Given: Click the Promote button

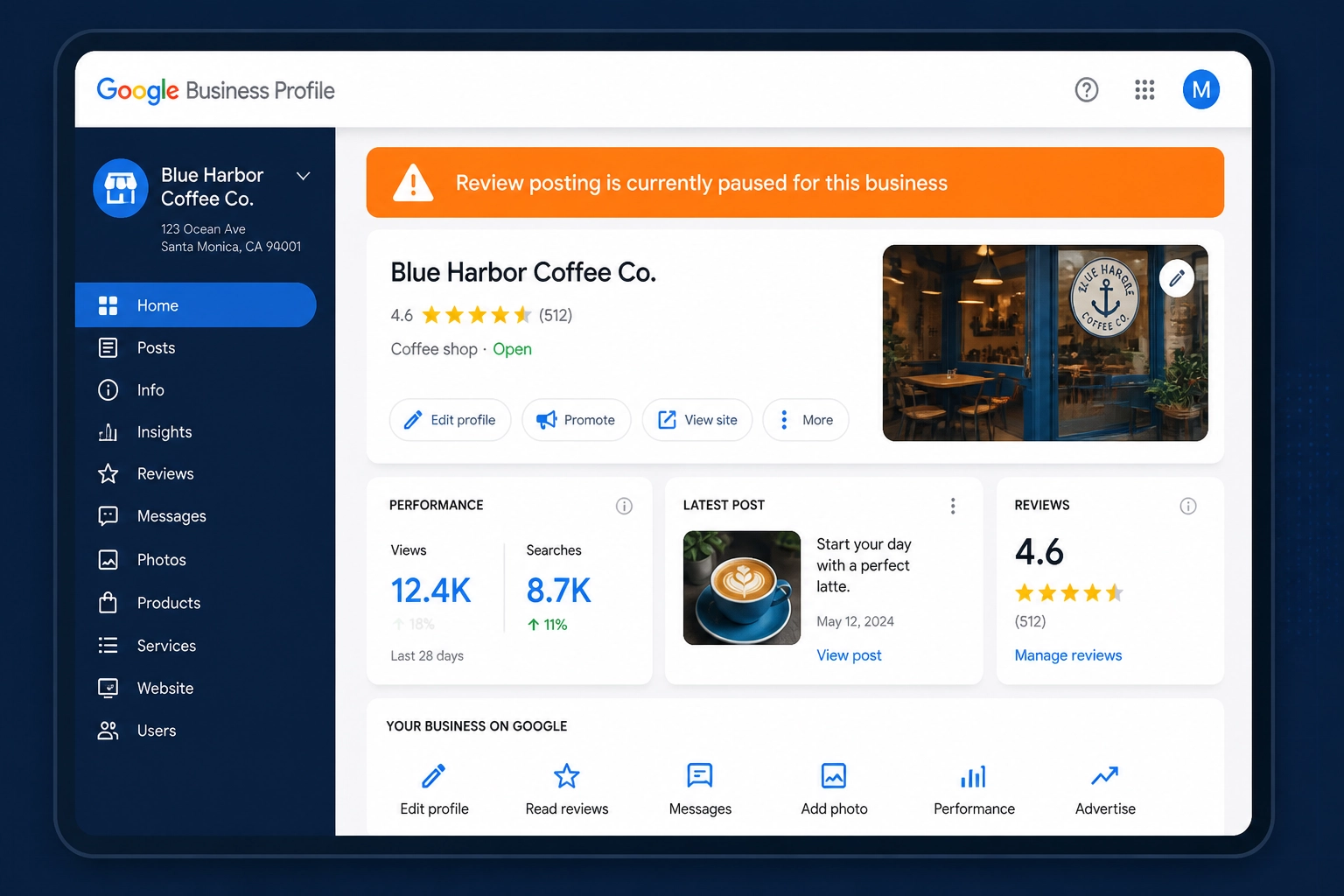Looking at the screenshot, I should click(x=577, y=420).
